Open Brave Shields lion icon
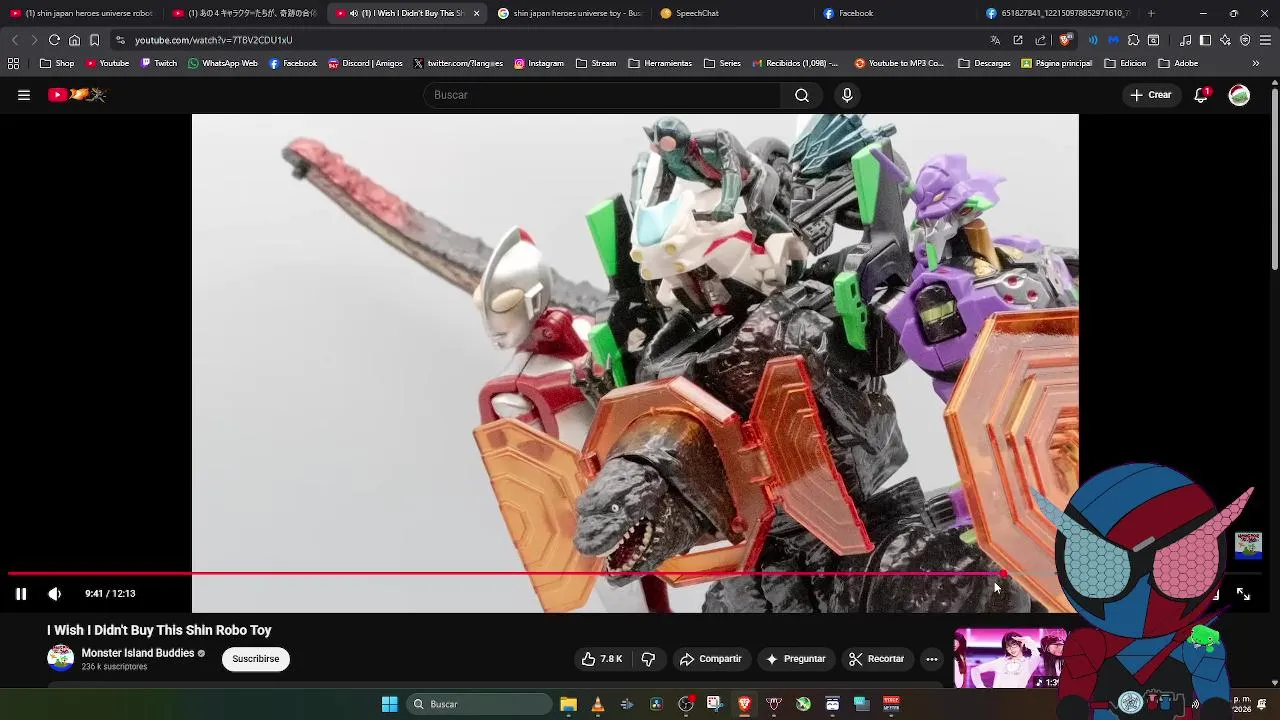1280x720 pixels. point(1066,40)
